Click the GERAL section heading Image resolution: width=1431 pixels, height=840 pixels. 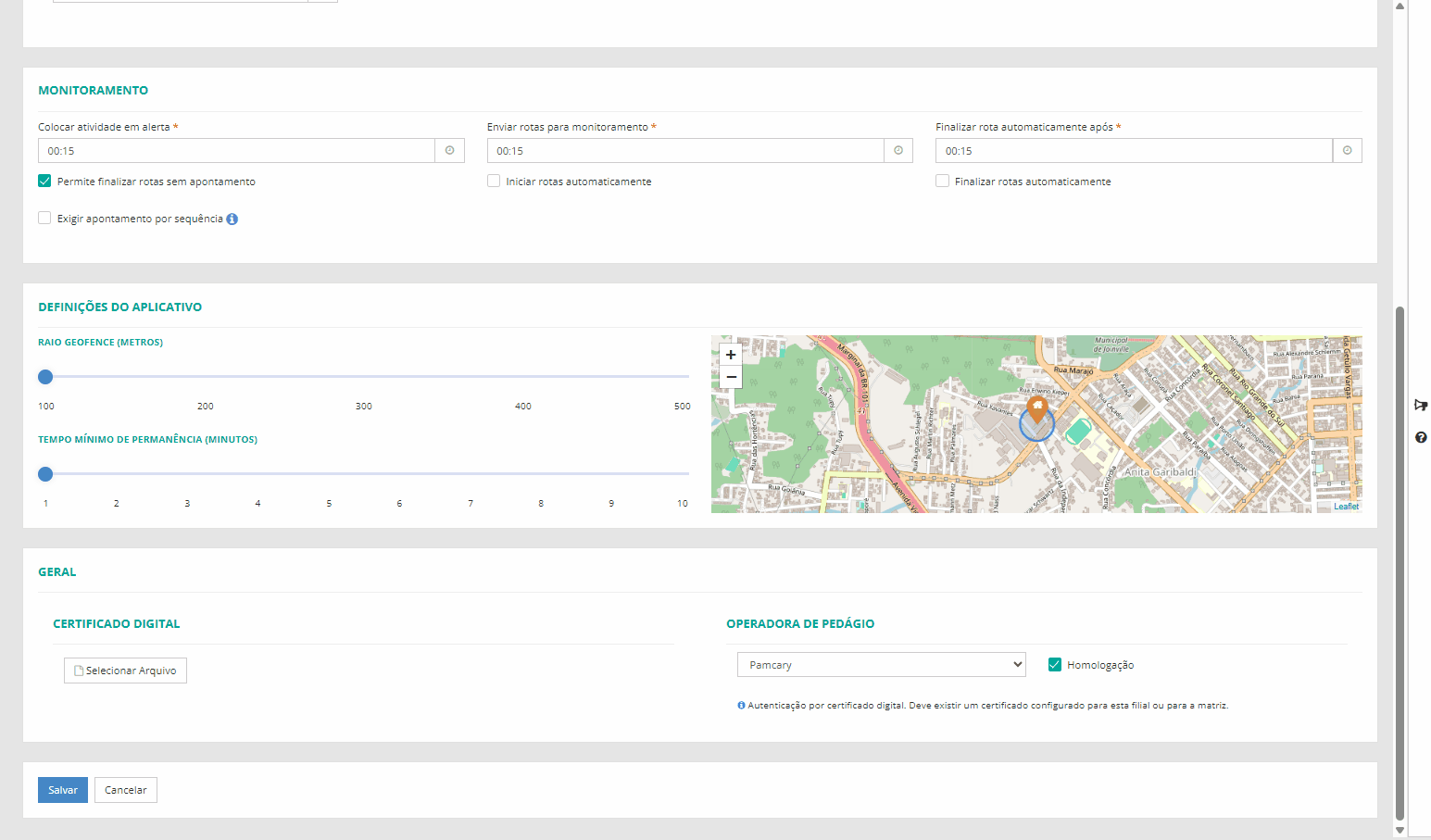click(x=57, y=572)
